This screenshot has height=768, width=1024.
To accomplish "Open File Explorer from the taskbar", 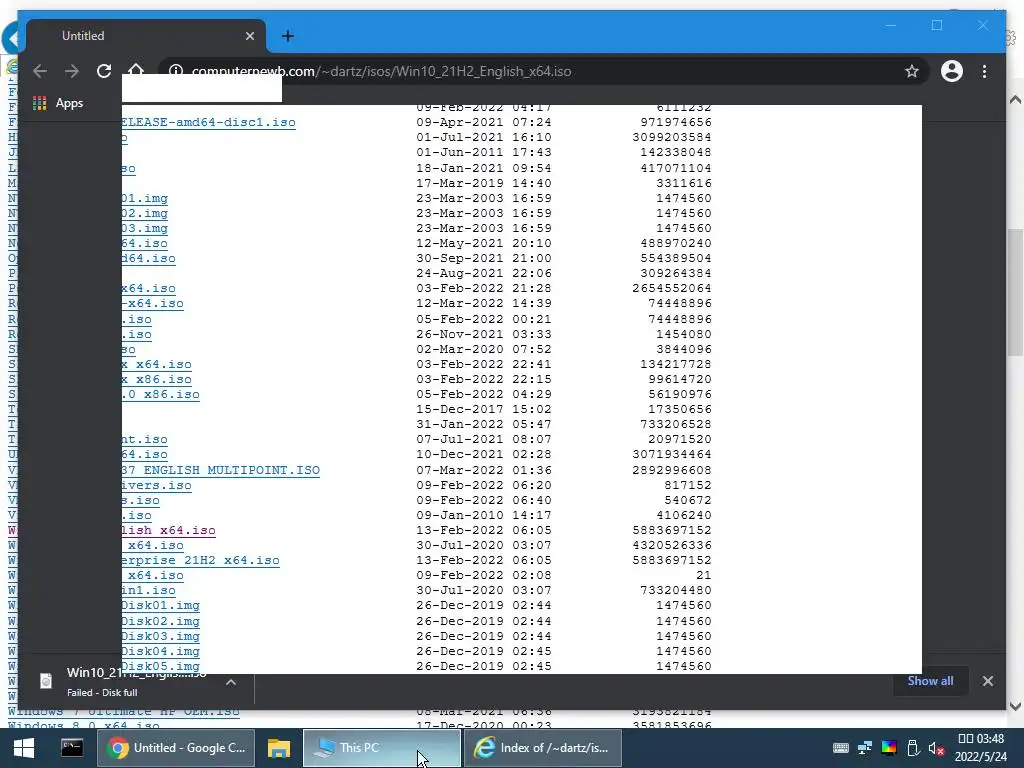I will tap(278, 748).
